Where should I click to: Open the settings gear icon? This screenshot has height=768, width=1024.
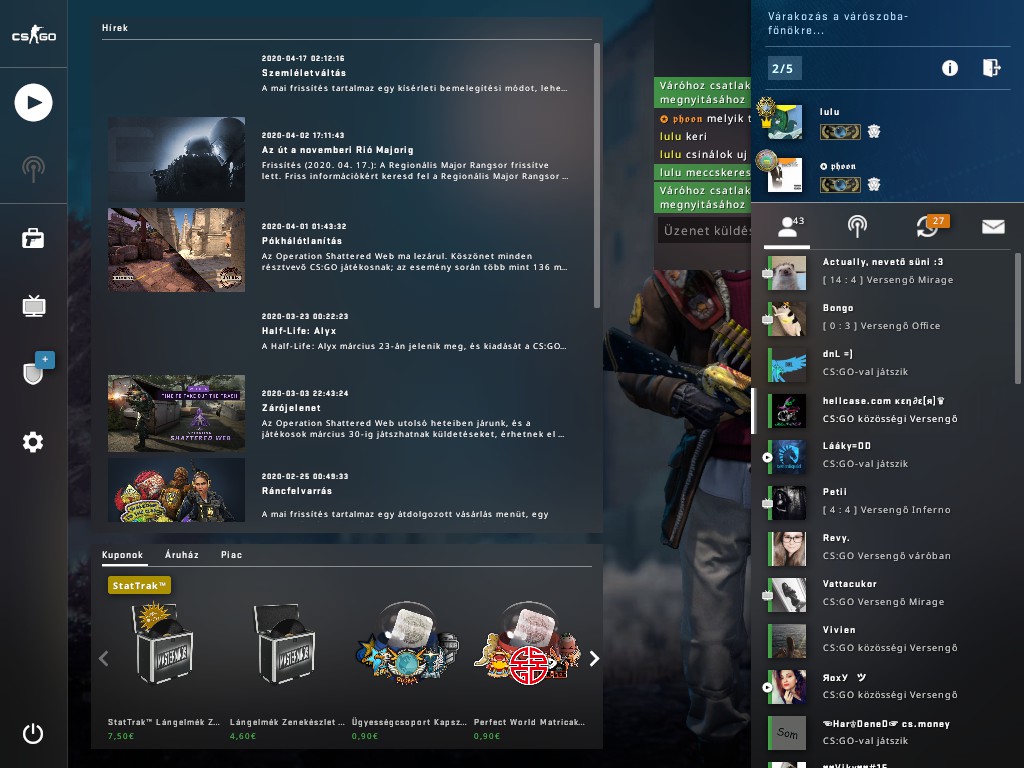pos(33,442)
